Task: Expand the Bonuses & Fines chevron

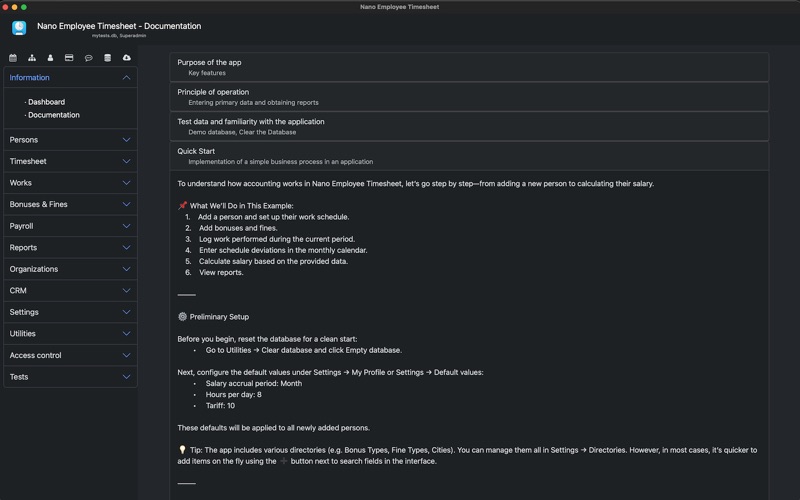Action: 127,204
